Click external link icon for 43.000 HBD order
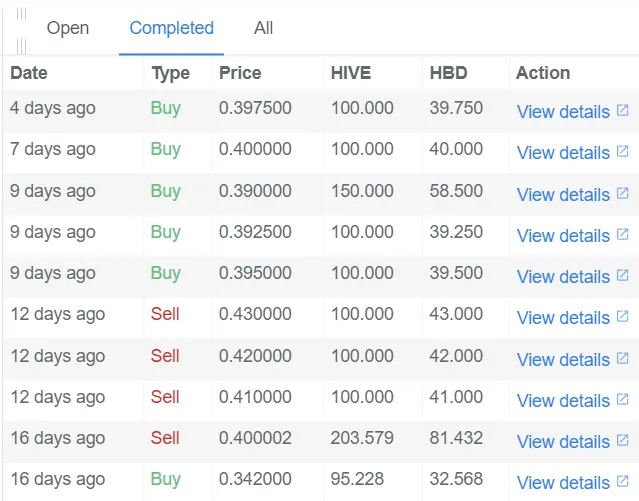This screenshot has height=501, width=639. 622,316
